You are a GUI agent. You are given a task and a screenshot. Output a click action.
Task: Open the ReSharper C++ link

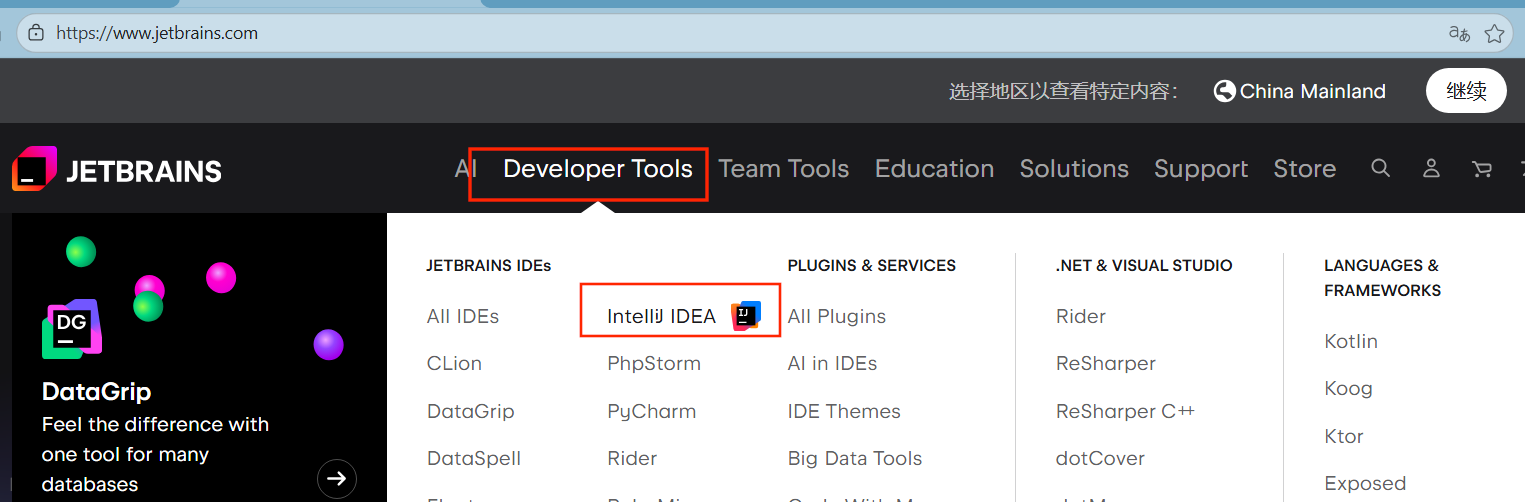pyautogui.click(x=1125, y=411)
